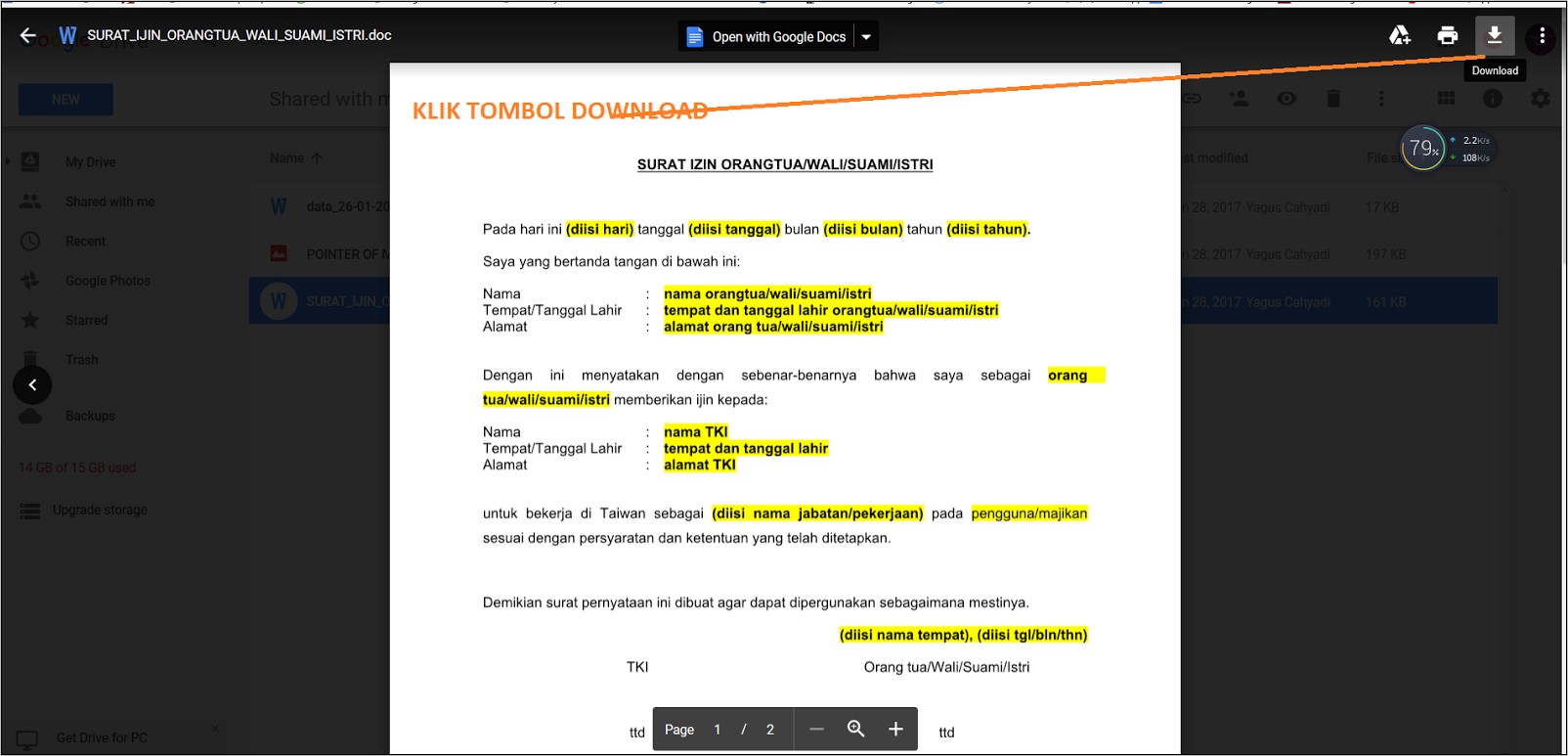This screenshot has height=756, width=1568.
Task: Dismiss the Get Drive for PC banner
Action: 215,729
